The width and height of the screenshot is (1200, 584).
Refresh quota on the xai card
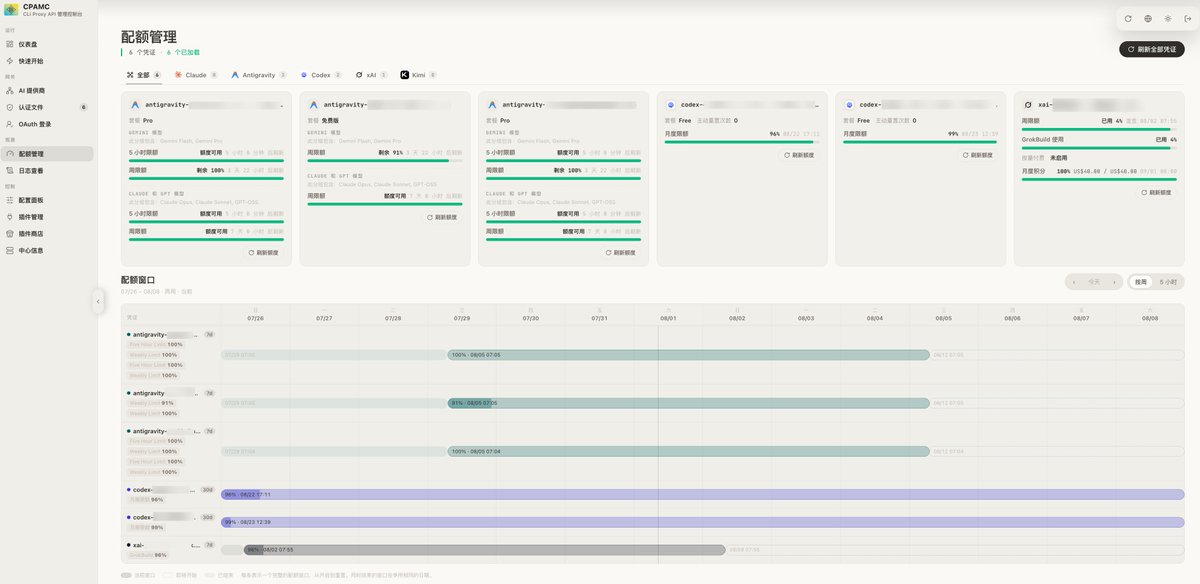[x=1157, y=192]
